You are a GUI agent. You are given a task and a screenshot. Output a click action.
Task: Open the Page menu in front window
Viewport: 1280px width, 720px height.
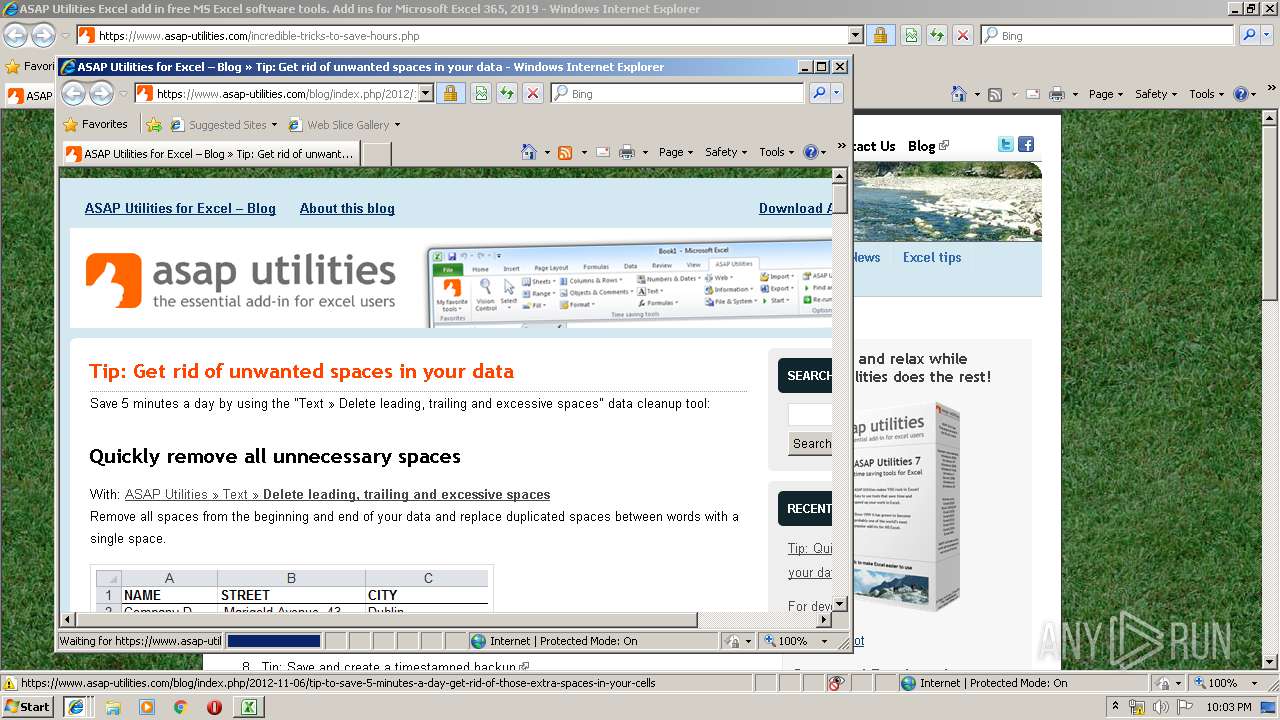tap(676, 152)
